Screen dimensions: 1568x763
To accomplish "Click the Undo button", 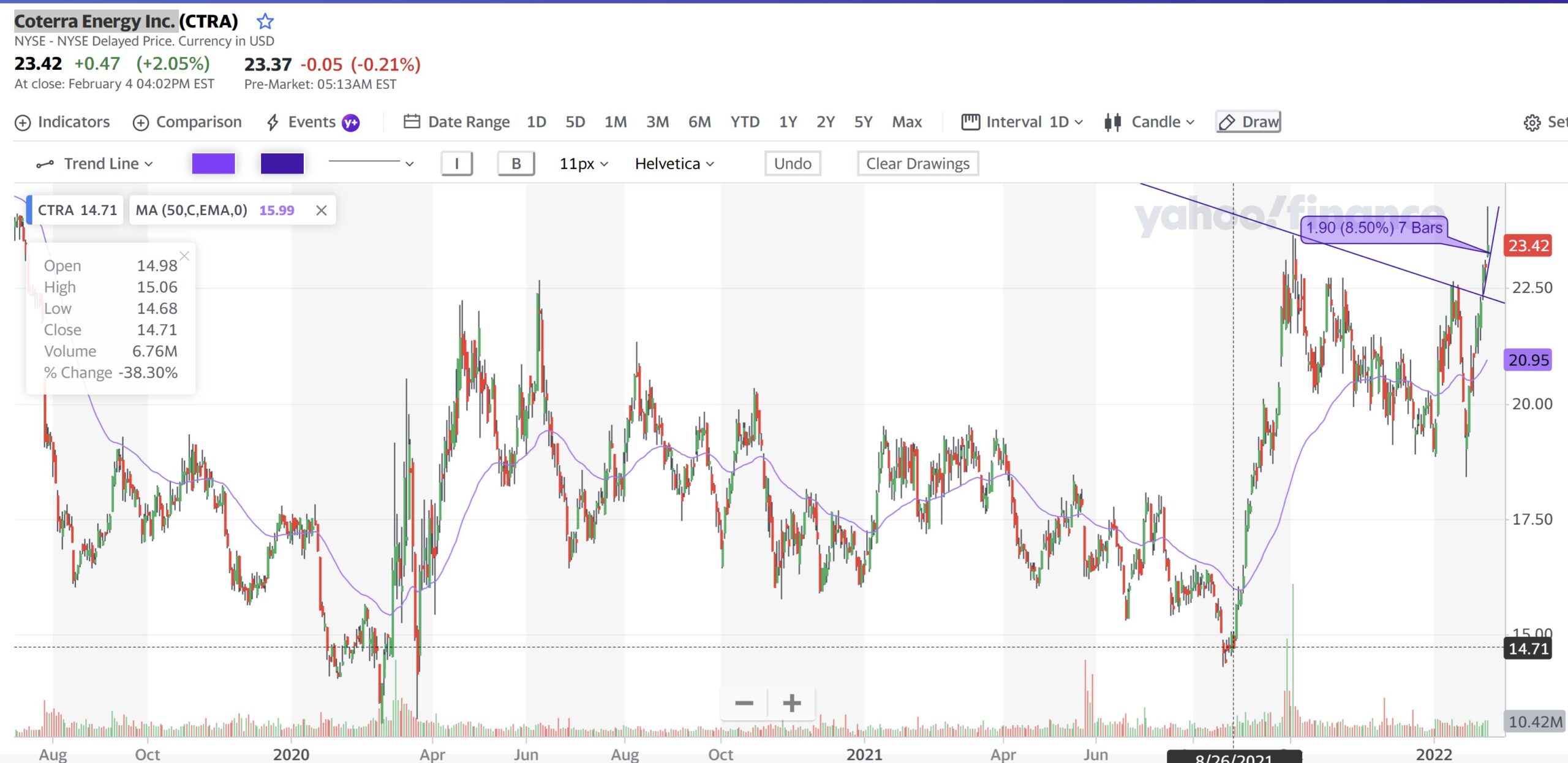I will [x=793, y=164].
